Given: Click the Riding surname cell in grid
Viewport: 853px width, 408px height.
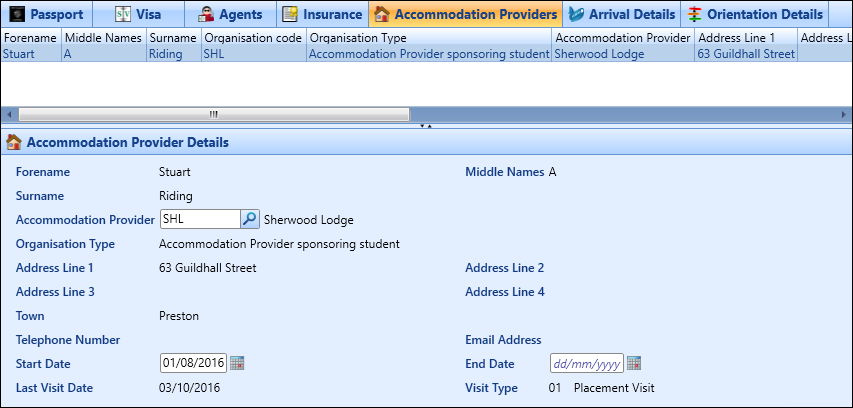Looking at the screenshot, I should tap(173, 54).
